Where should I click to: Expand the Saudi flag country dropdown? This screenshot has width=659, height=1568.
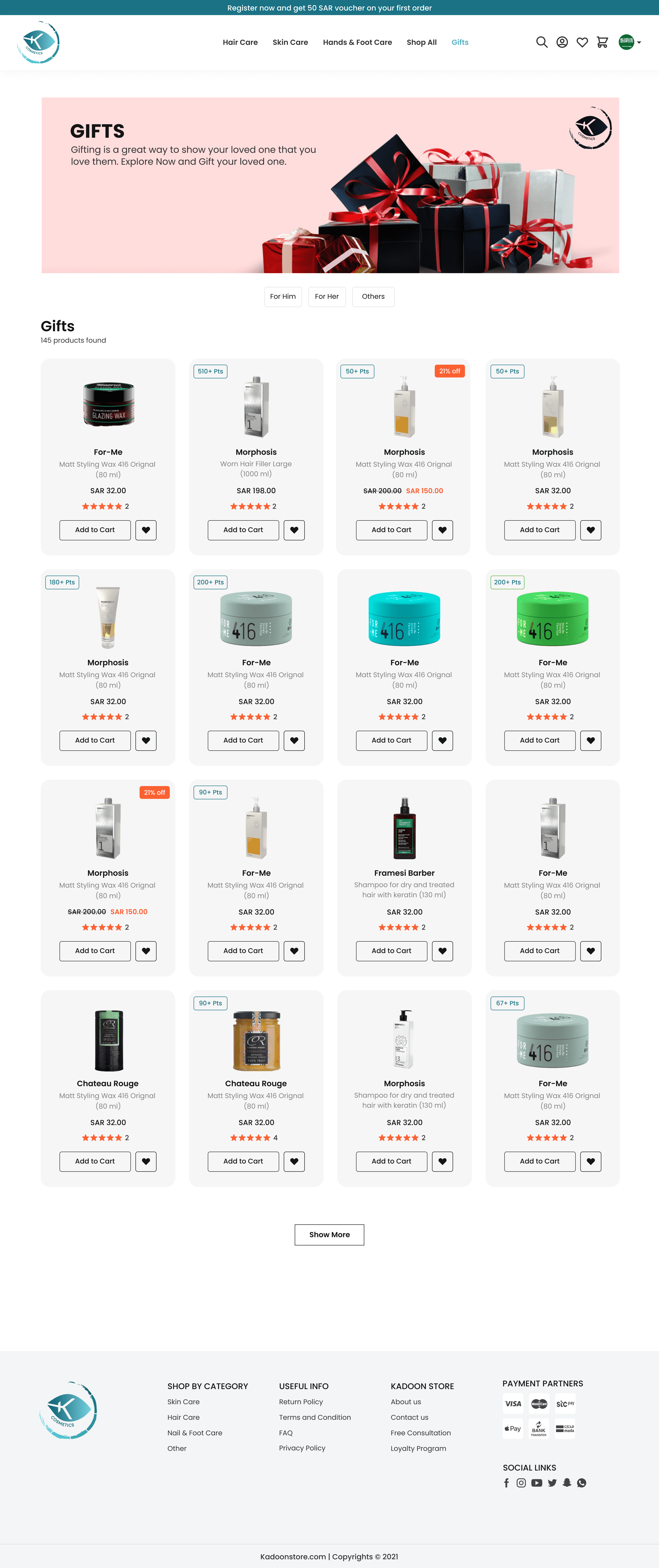630,42
